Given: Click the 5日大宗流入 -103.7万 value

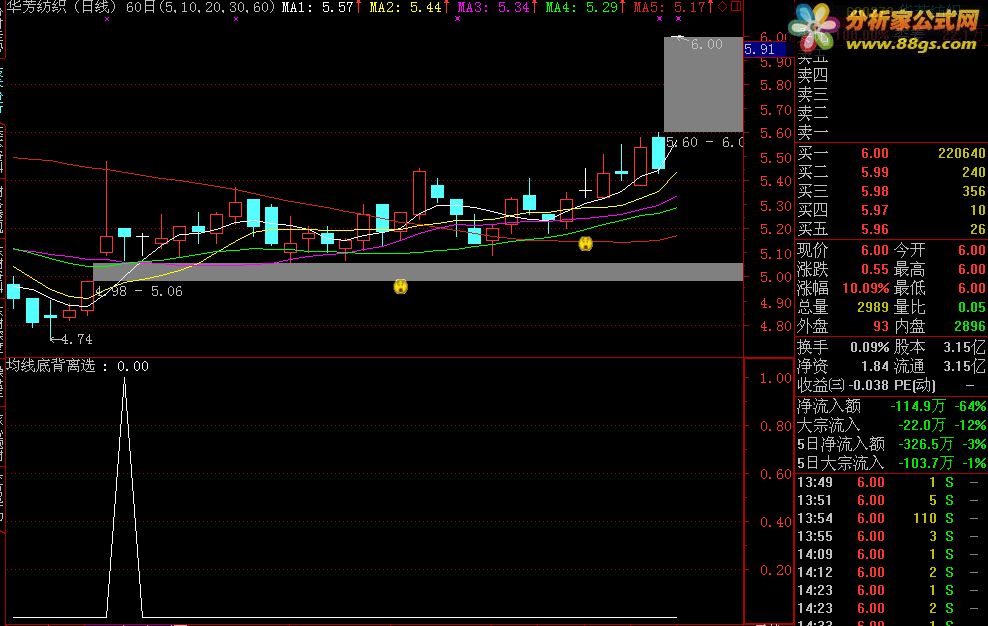Looking at the screenshot, I should pyautogui.click(x=926, y=463).
